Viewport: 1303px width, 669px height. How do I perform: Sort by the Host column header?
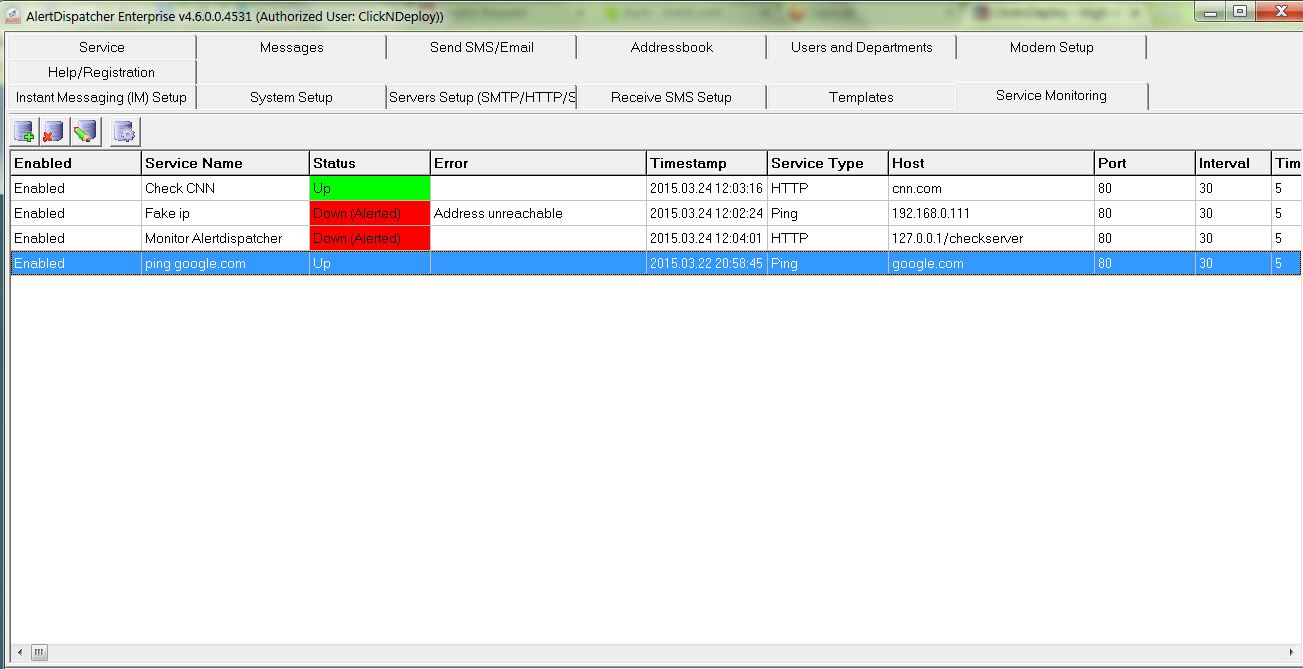click(x=991, y=163)
